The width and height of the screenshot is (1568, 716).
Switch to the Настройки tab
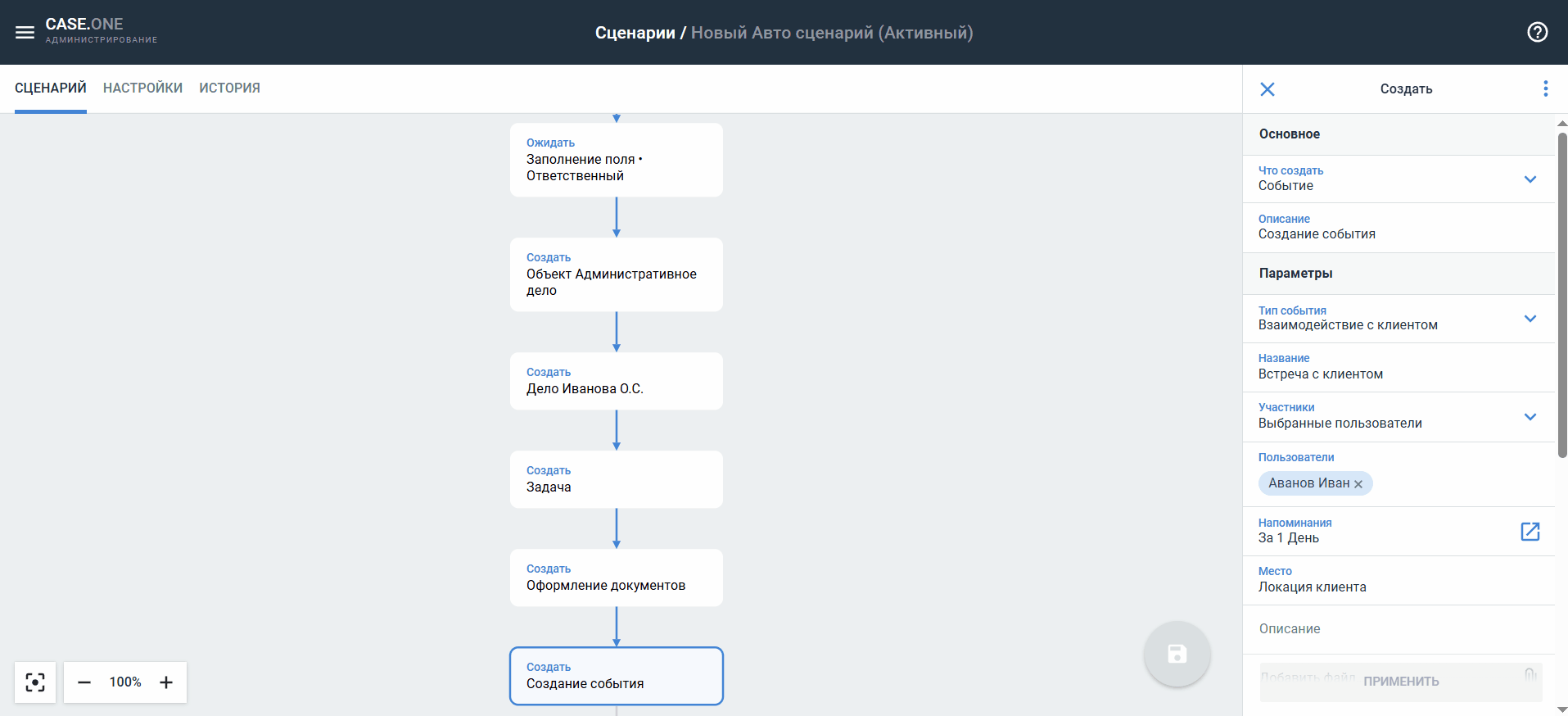pyautogui.click(x=142, y=88)
